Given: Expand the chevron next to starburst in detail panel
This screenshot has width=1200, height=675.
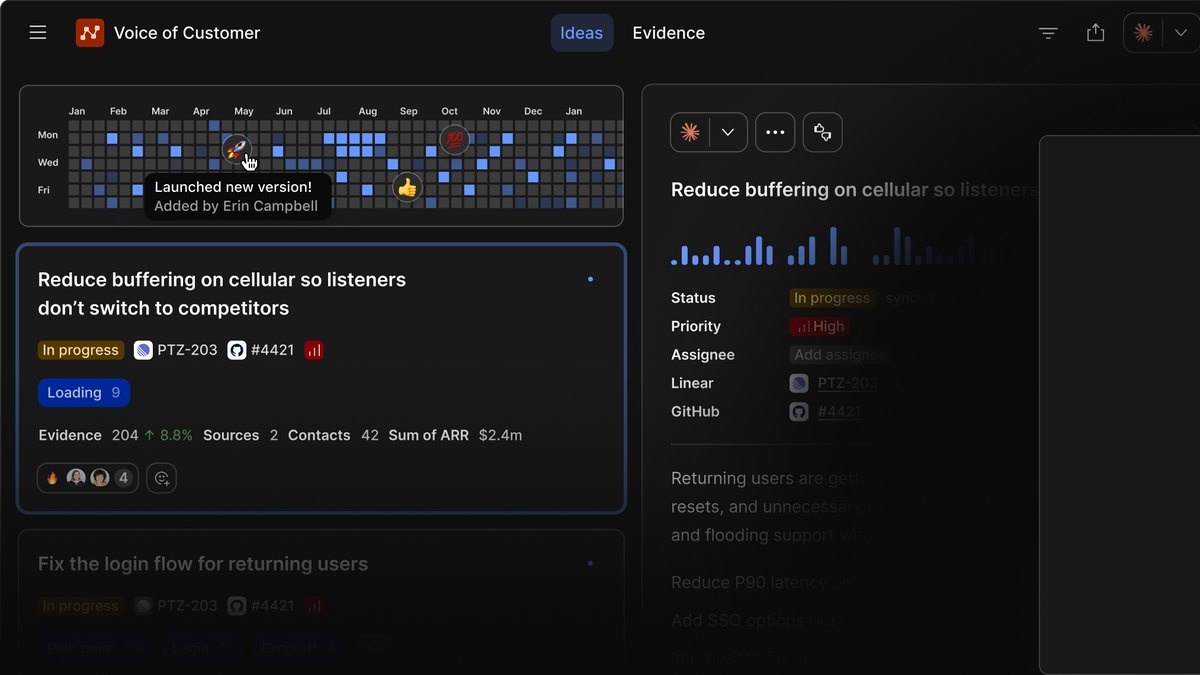Looking at the screenshot, I should click(x=728, y=132).
